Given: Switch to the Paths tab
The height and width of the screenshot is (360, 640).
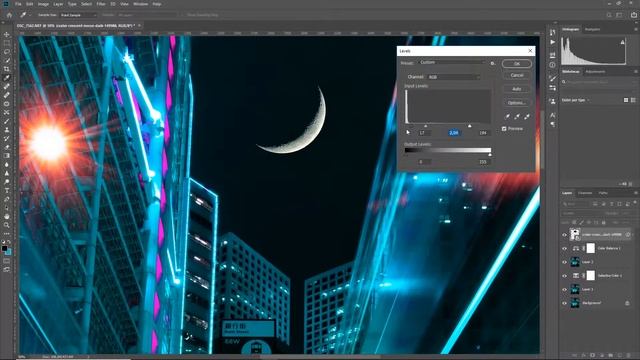Looking at the screenshot, I should click(603, 193).
